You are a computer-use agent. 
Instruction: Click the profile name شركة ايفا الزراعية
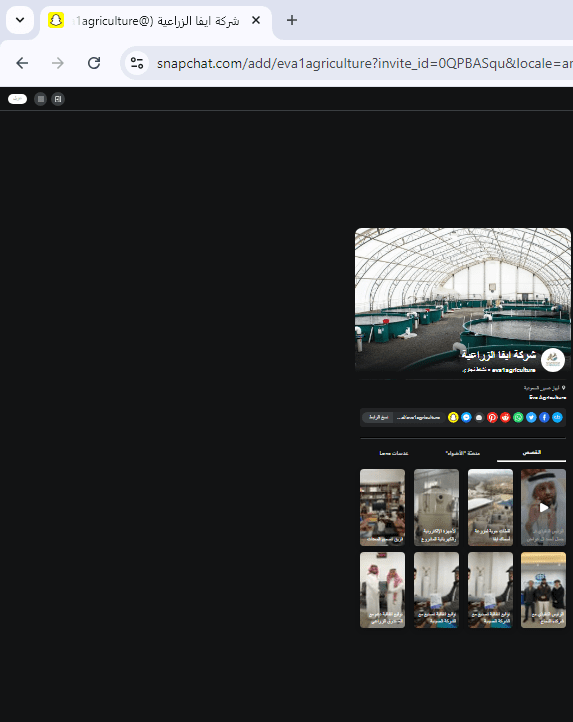(499, 355)
